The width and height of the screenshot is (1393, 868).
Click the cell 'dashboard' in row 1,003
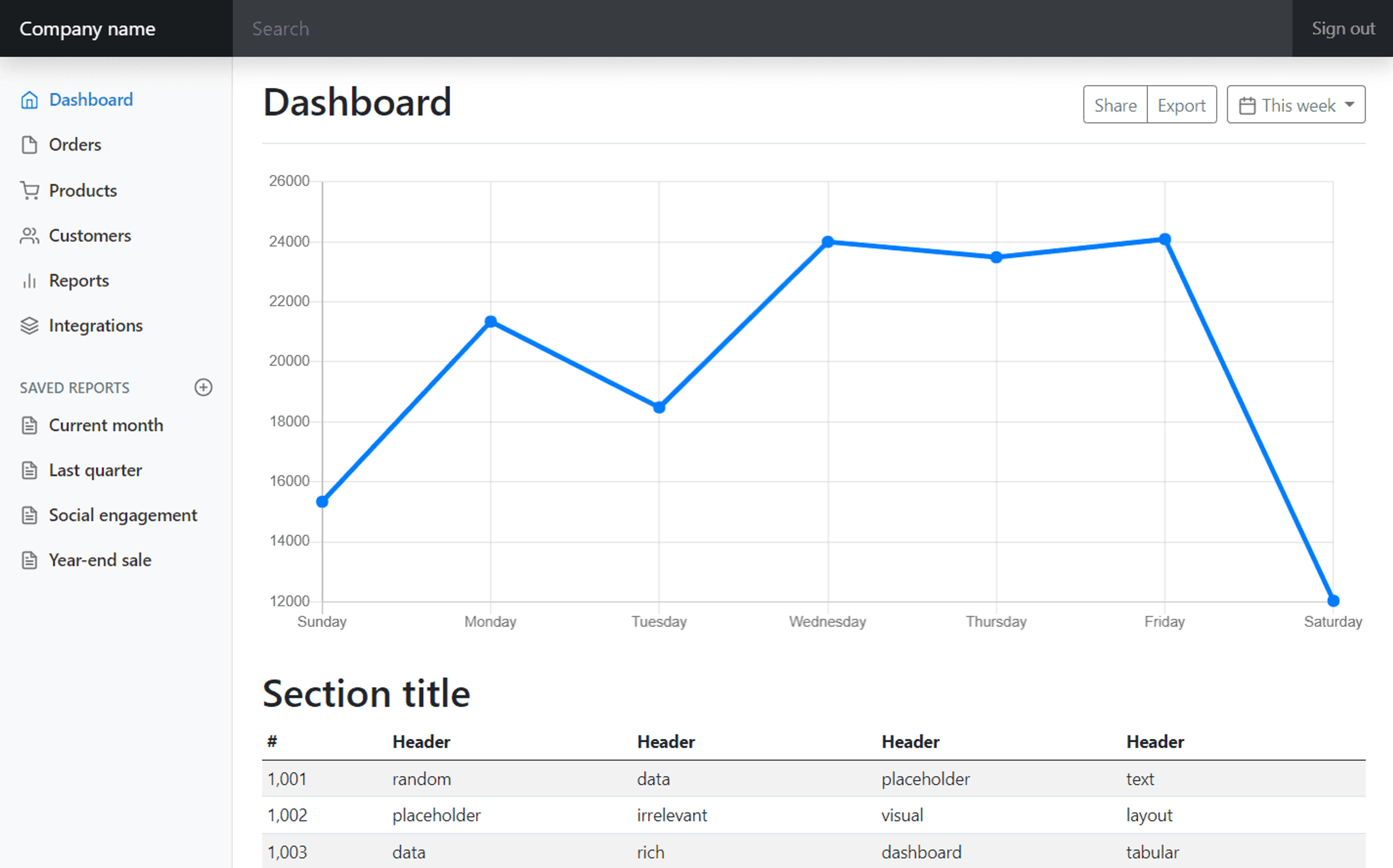921,852
